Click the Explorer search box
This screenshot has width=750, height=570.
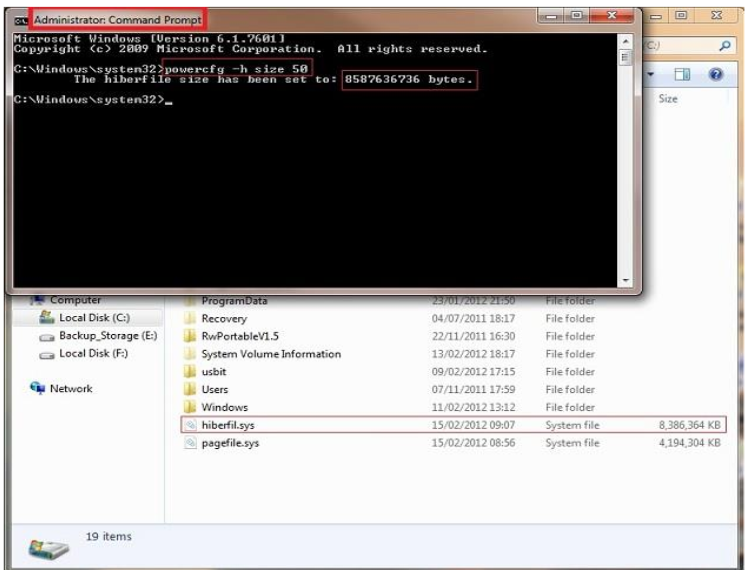687,46
